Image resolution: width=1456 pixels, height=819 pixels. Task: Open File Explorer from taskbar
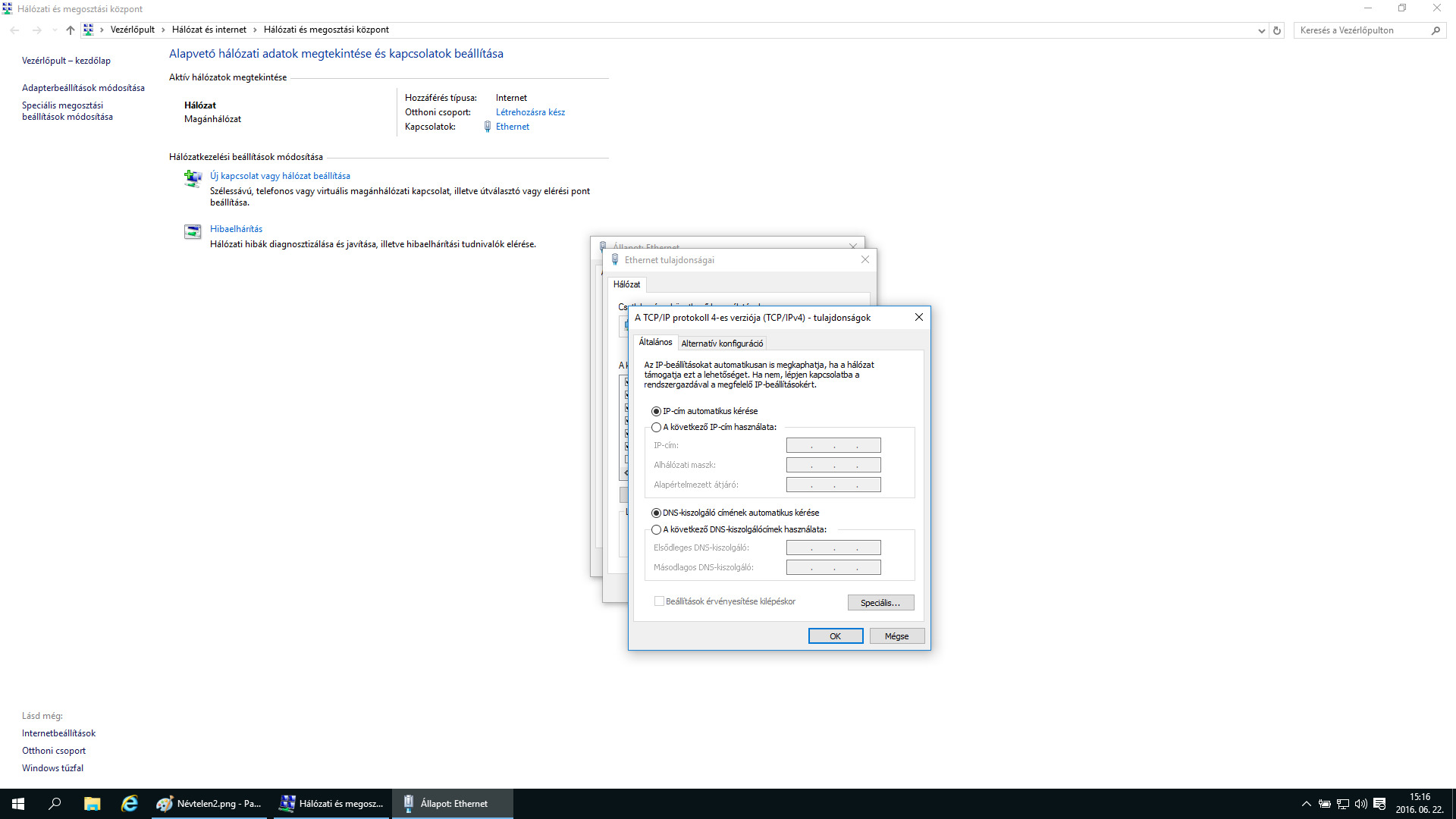92,804
